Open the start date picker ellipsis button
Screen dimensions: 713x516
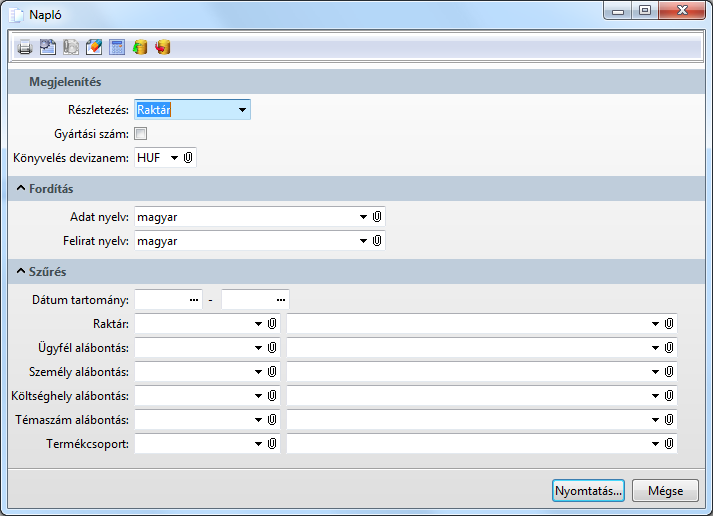(x=194, y=300)
